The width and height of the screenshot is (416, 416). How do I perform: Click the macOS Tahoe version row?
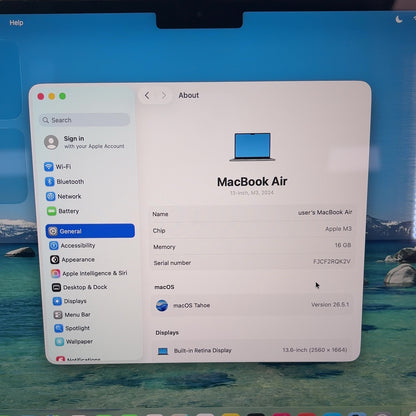pyautogui.click(x=253, y=305)
